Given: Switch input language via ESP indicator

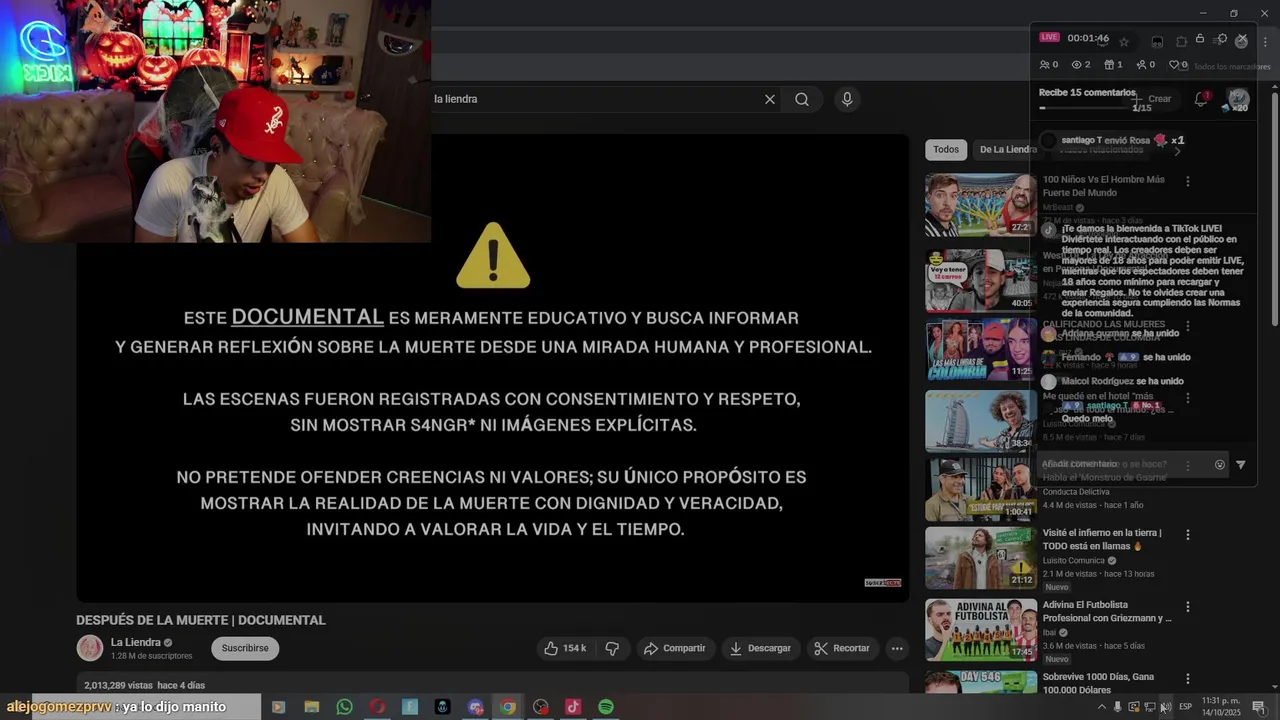Looking at the screenshot, I should click(1187, 707).
